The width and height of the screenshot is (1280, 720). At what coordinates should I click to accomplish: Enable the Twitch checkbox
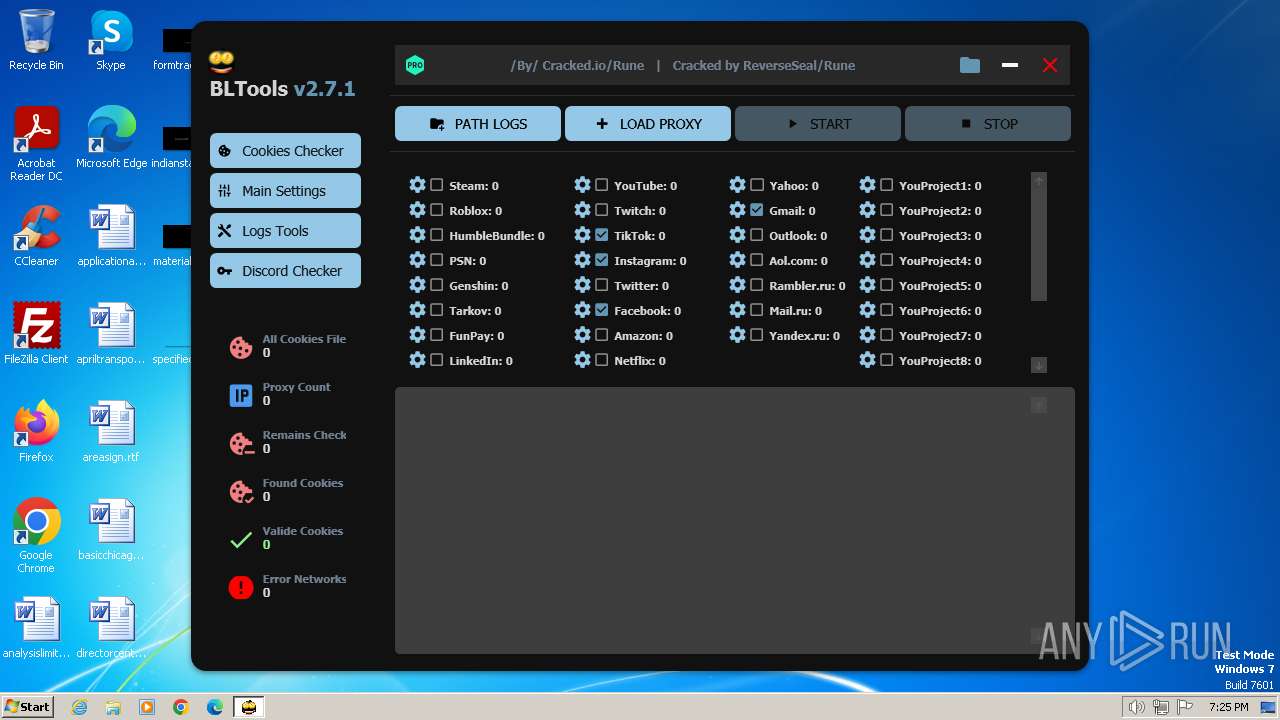602,210
